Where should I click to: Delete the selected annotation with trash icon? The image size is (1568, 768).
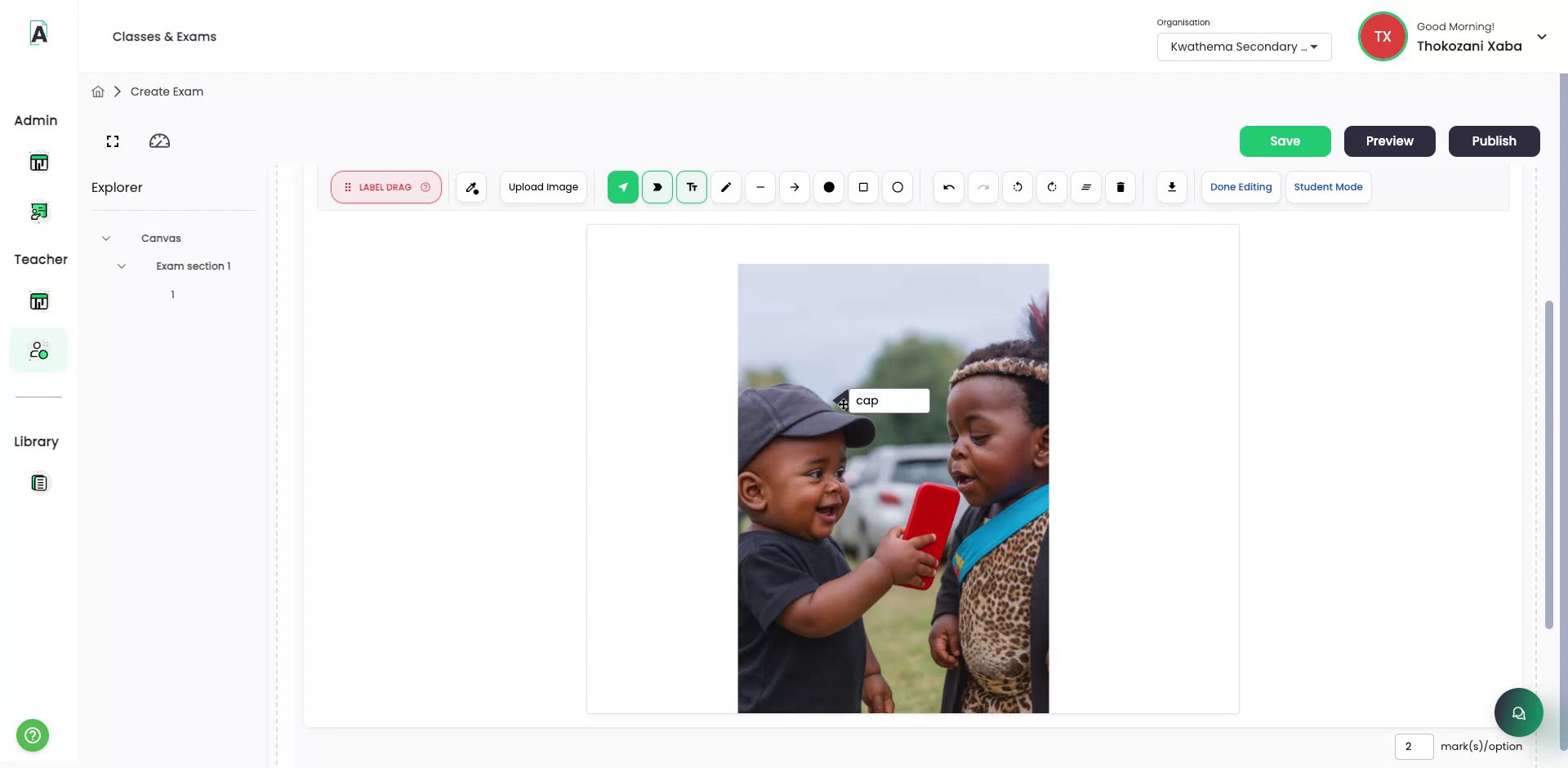(x=1120, y=187)
